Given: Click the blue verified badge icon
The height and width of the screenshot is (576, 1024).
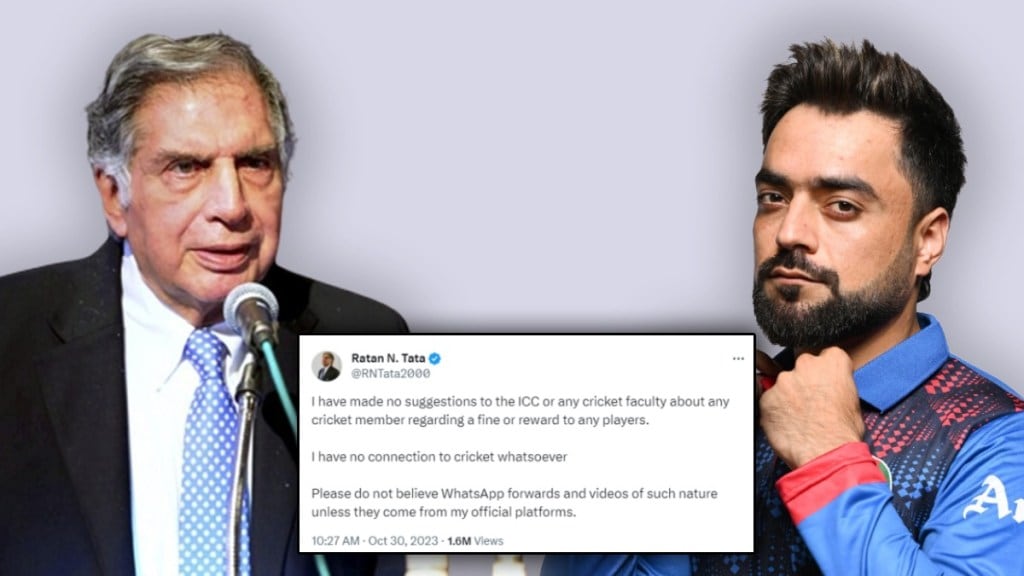Looking at the screenshot, I should (x=434, y=358).
